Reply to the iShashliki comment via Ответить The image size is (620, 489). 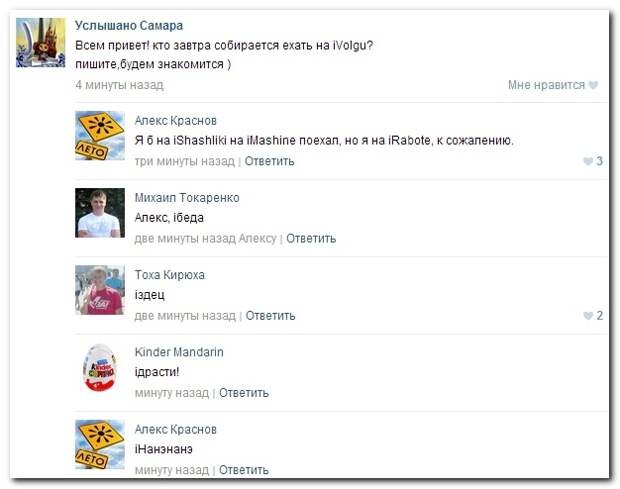pyautogui.click(x=269, y=161)
